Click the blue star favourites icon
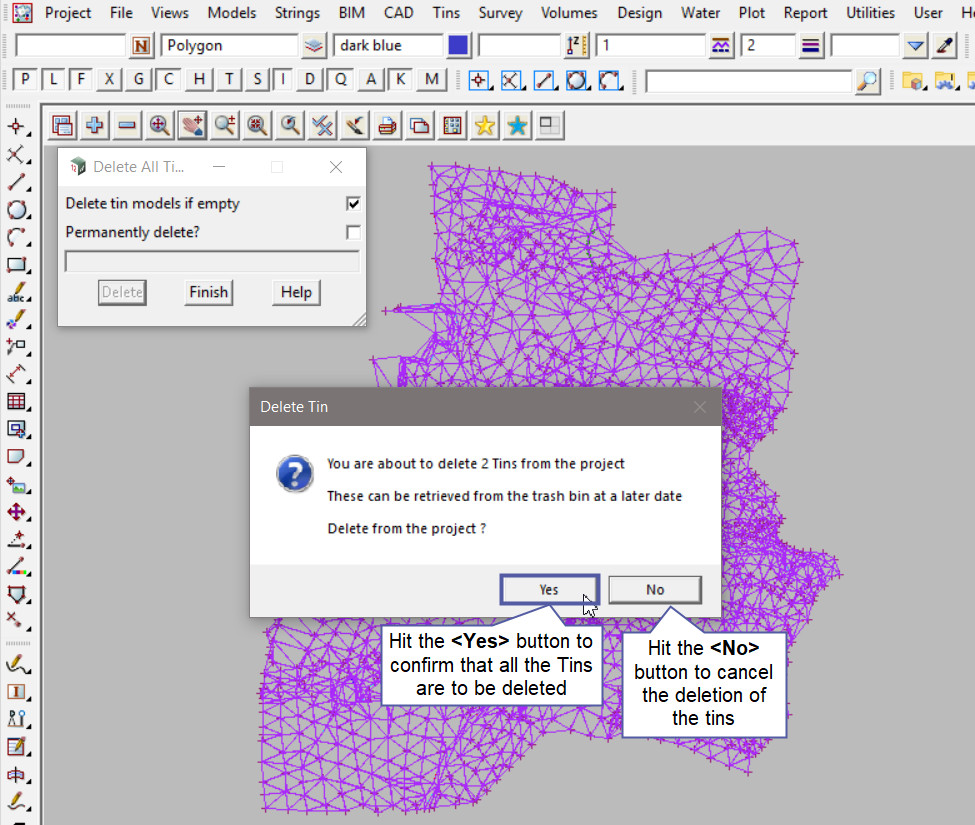975x825 pixels. click(517, 126)
